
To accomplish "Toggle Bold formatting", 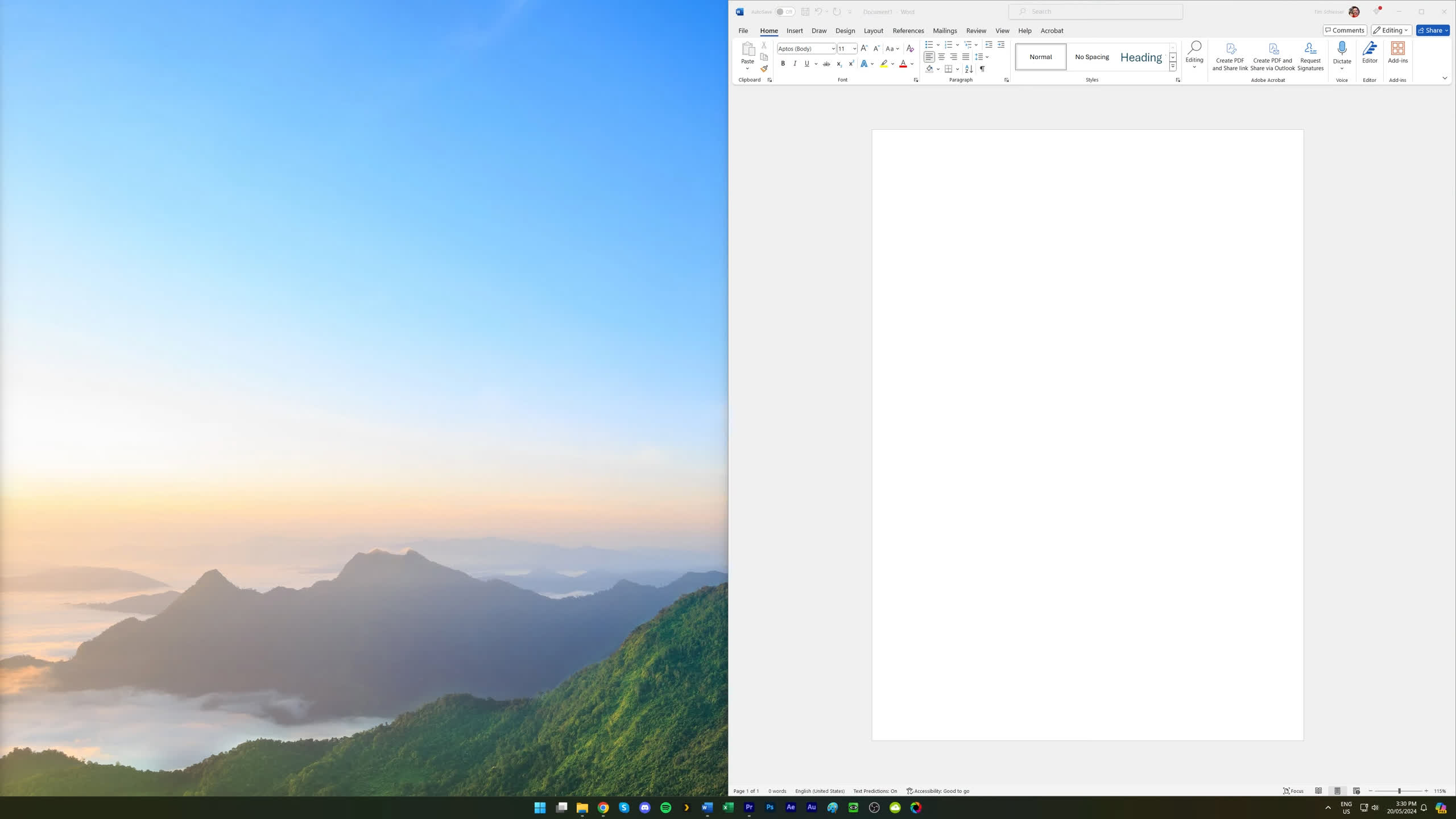I will click(783, 64).
